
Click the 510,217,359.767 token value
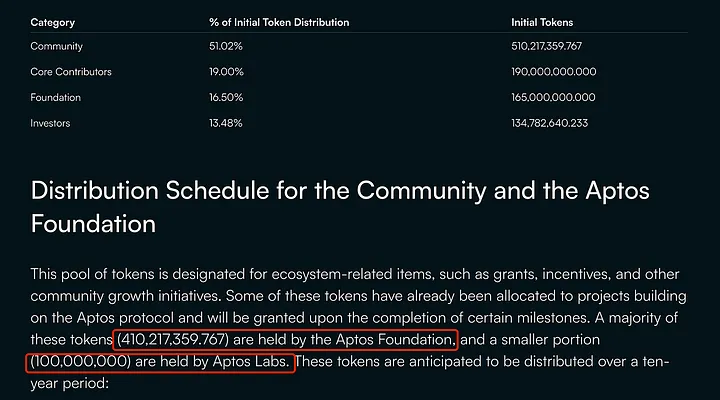(x=546, y=46)
